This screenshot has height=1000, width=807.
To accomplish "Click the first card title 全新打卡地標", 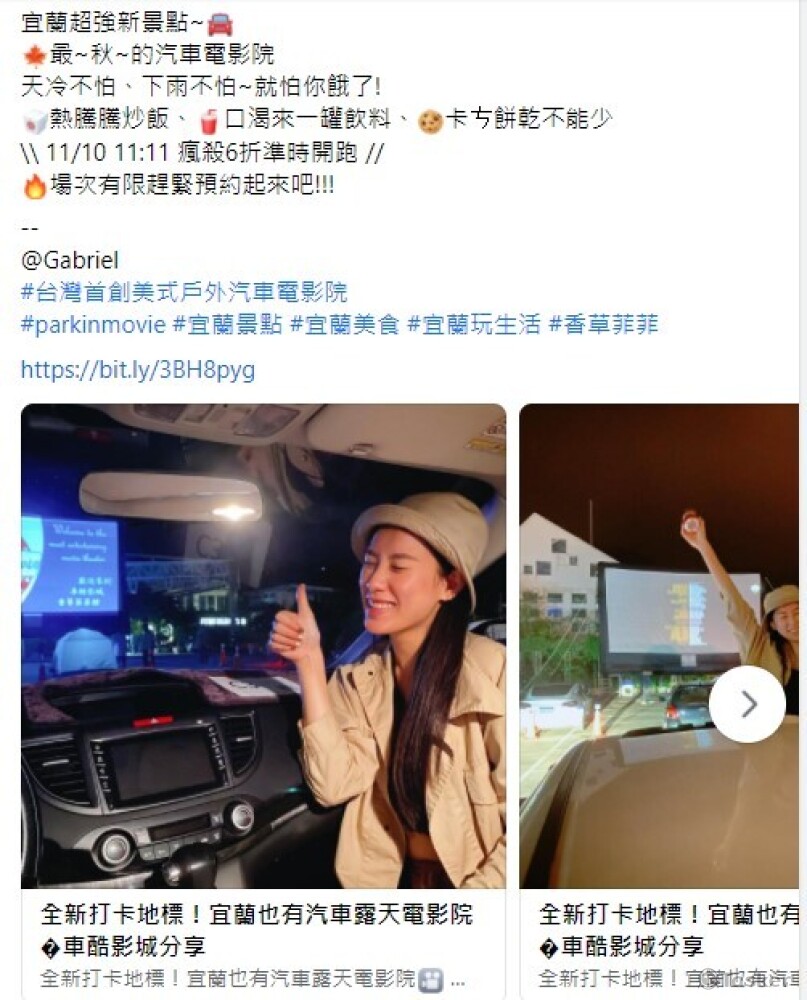I will (x=257, y=914).
